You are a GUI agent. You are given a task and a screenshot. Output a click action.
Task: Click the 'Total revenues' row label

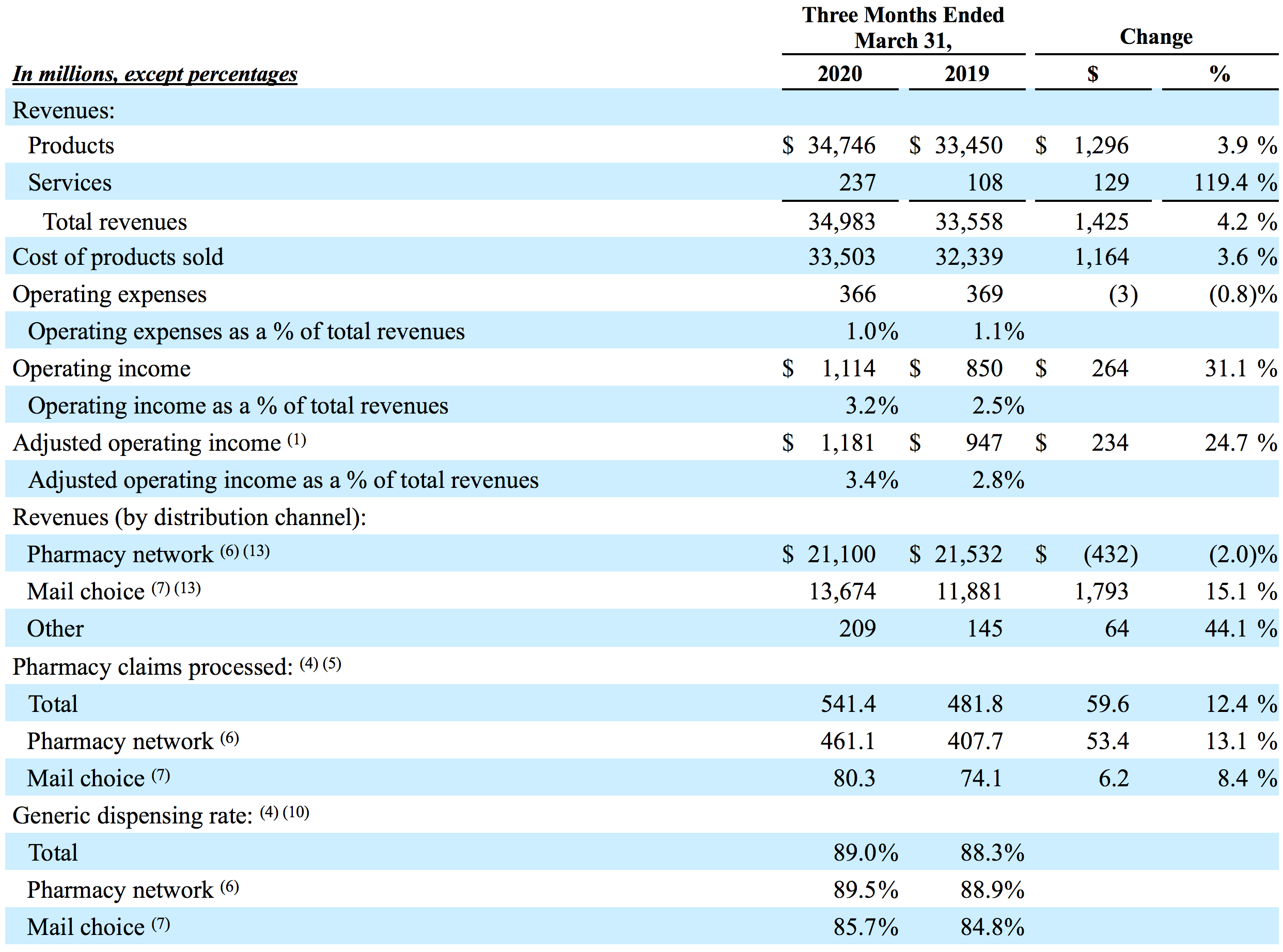115,222
